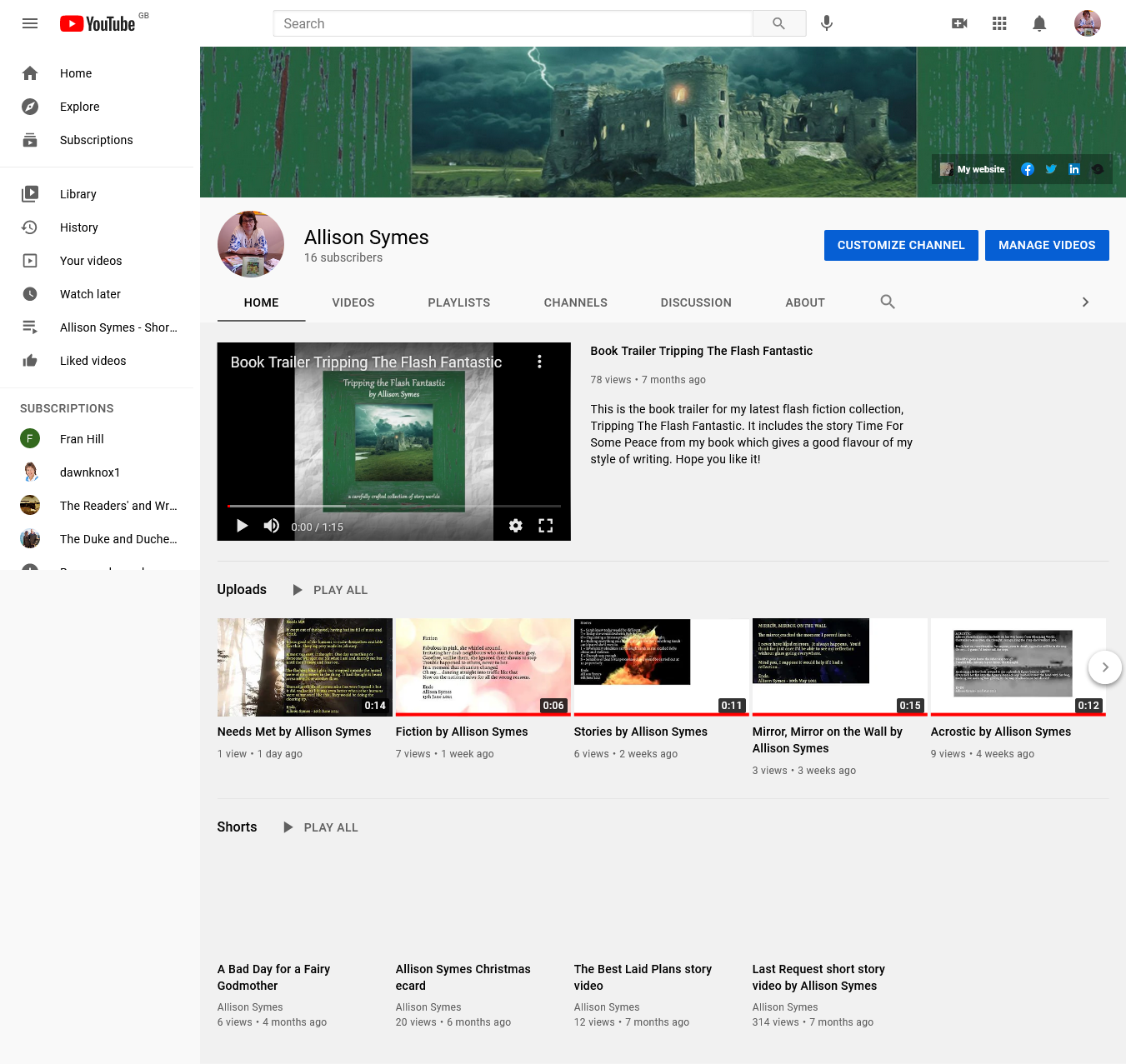Toggle fullscreen on the trailer player
The height and width of the screenshot is (1064, 1126).
pos(546,526)
